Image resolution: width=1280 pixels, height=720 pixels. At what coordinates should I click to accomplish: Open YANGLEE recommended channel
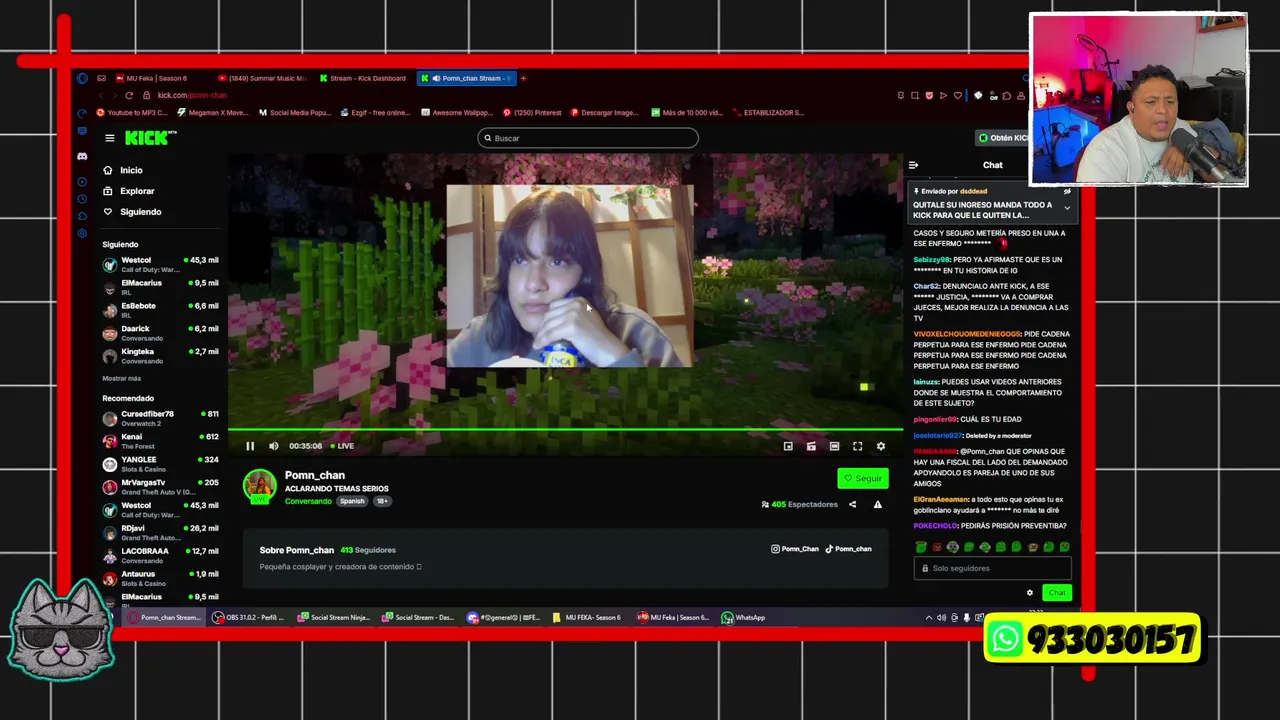click(x=160, y=464)
